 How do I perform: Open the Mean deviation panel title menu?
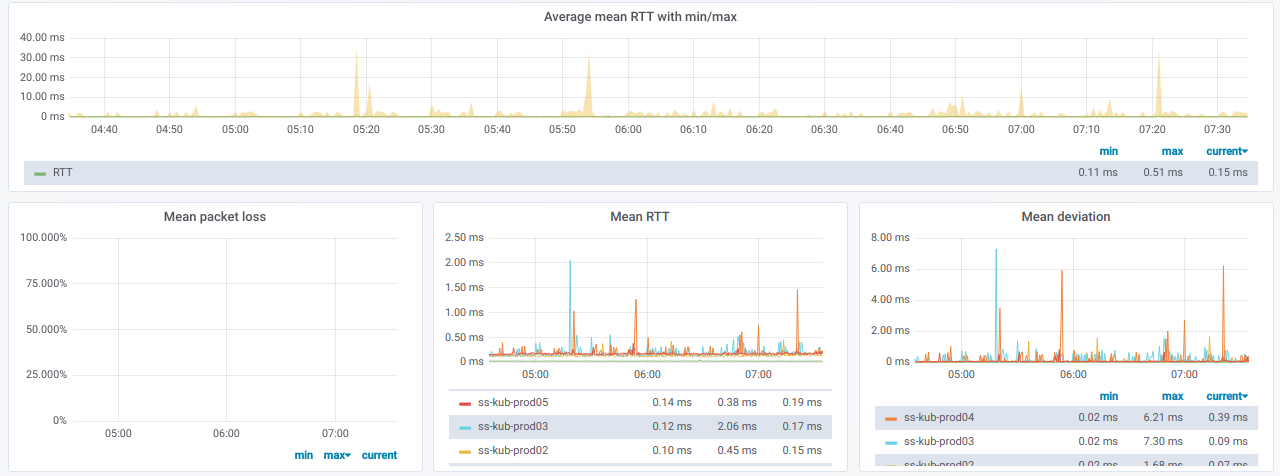[x=1065, y=217]
